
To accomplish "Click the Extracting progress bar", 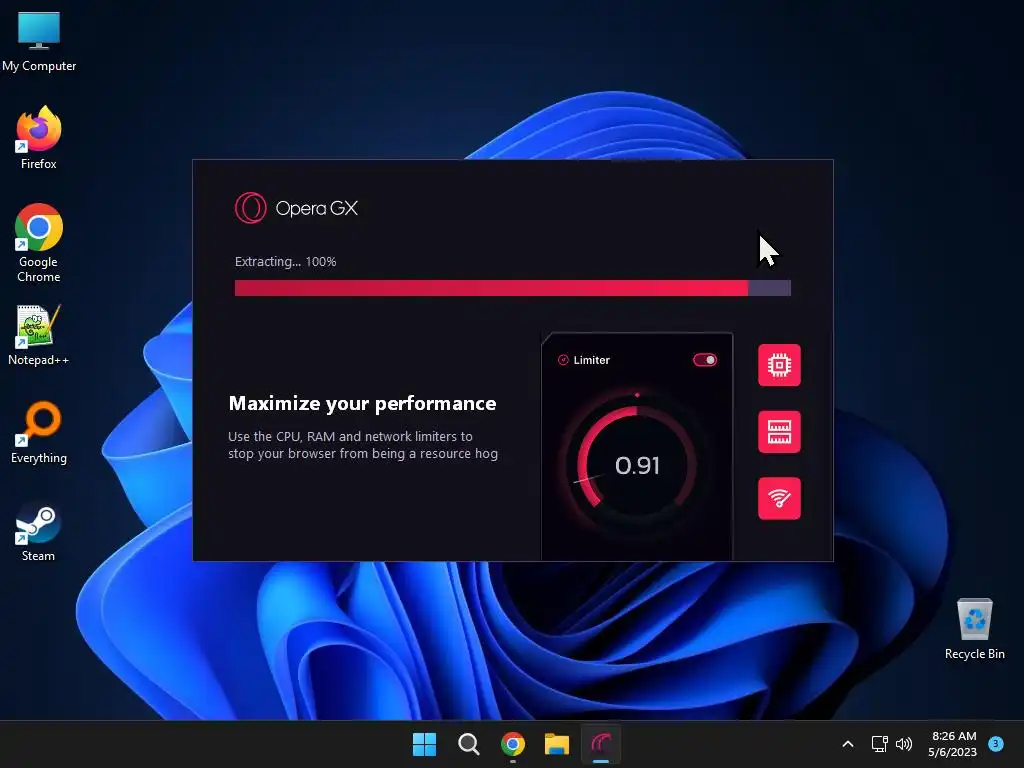I will (x=513, y=288).
